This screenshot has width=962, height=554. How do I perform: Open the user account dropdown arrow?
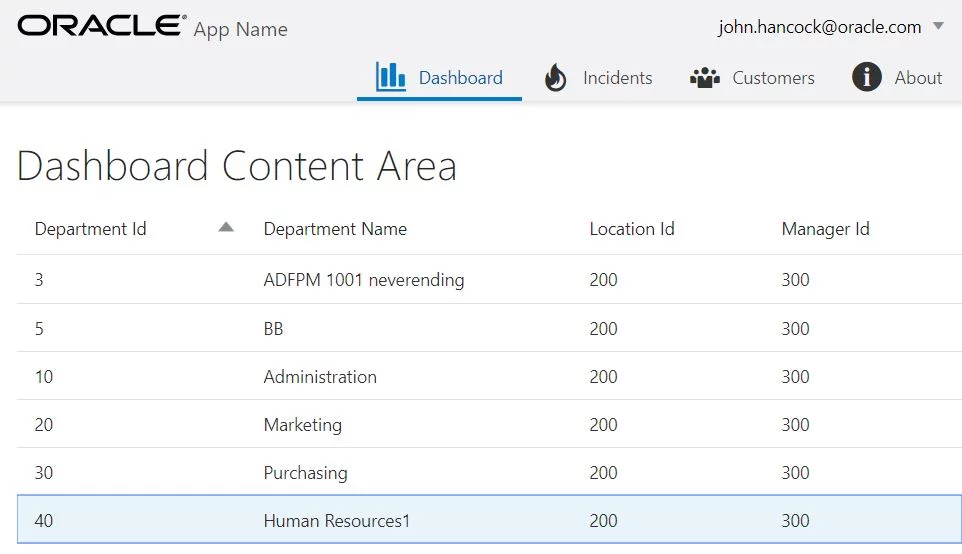pyautogui.click(x=938, y=26)
